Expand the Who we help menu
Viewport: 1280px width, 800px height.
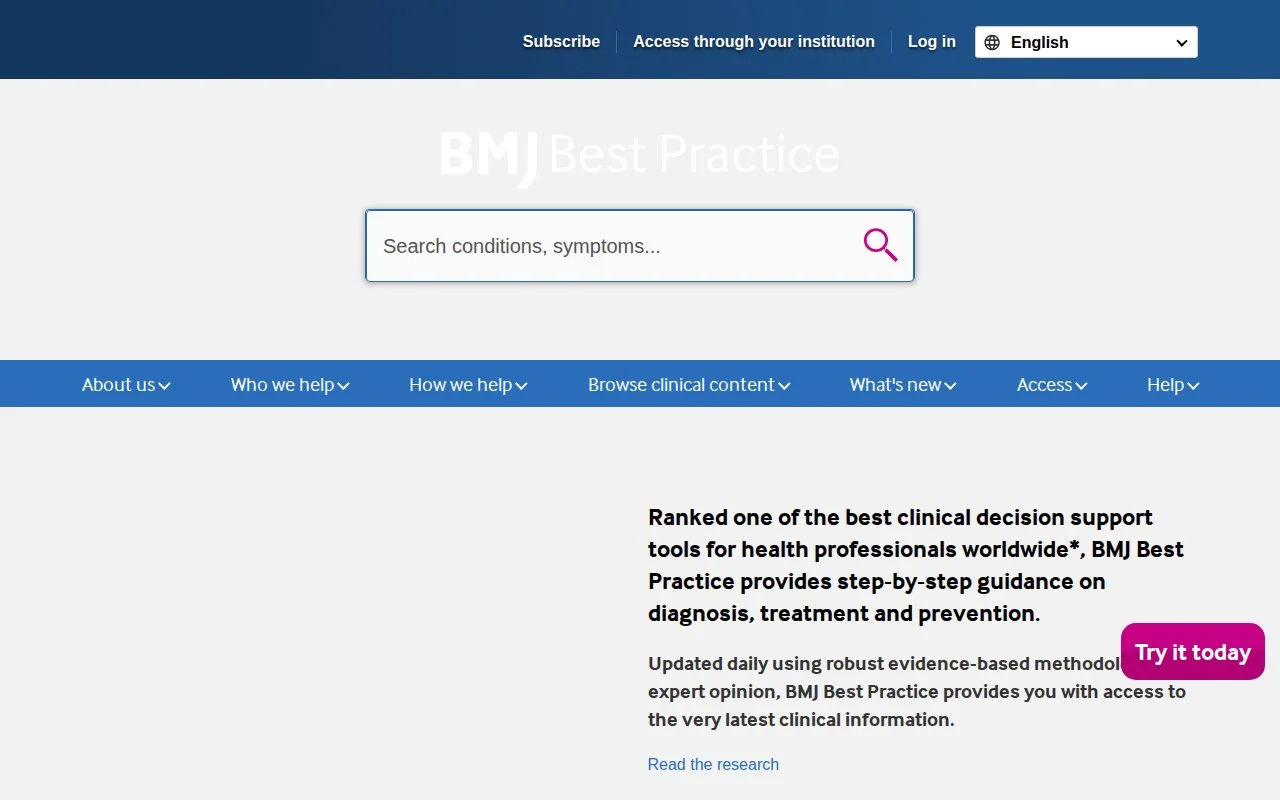click(x=290, y=385)
